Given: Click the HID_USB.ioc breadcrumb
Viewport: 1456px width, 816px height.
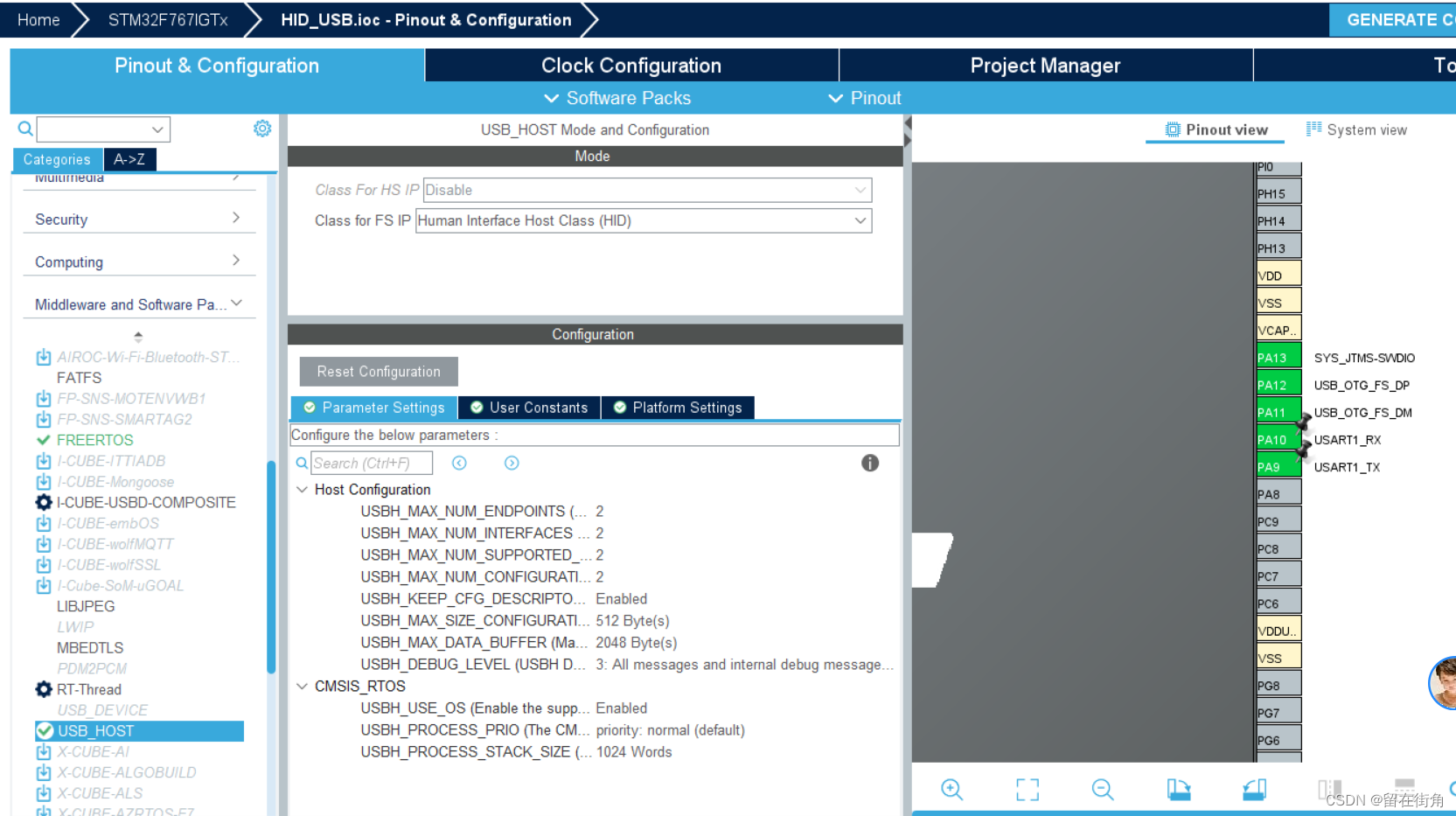Looking at the screenshot, I should pyautogui.click(x=426, y=19).
